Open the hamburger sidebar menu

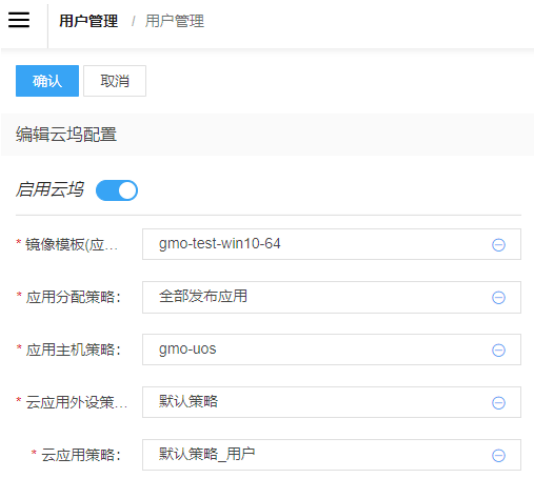(x=19, y=20)
